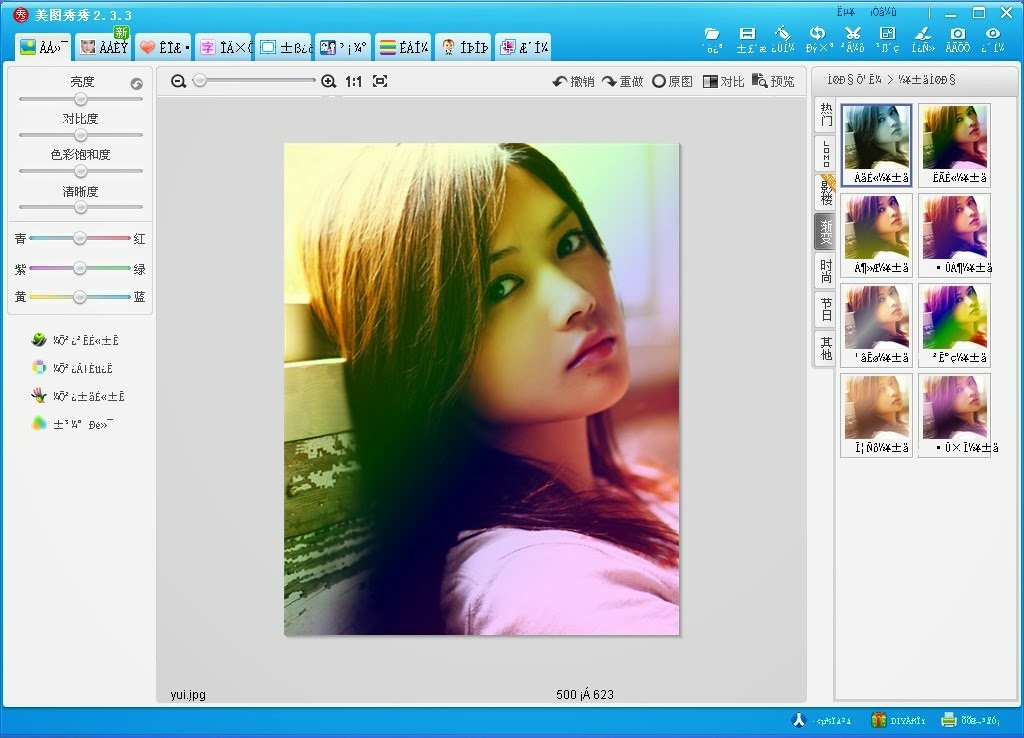The width and height of the screenshot is (1024, 738).
Task: Click the zoom in magnifier icon
Action: pyautogui.click(x=328, y=81)
